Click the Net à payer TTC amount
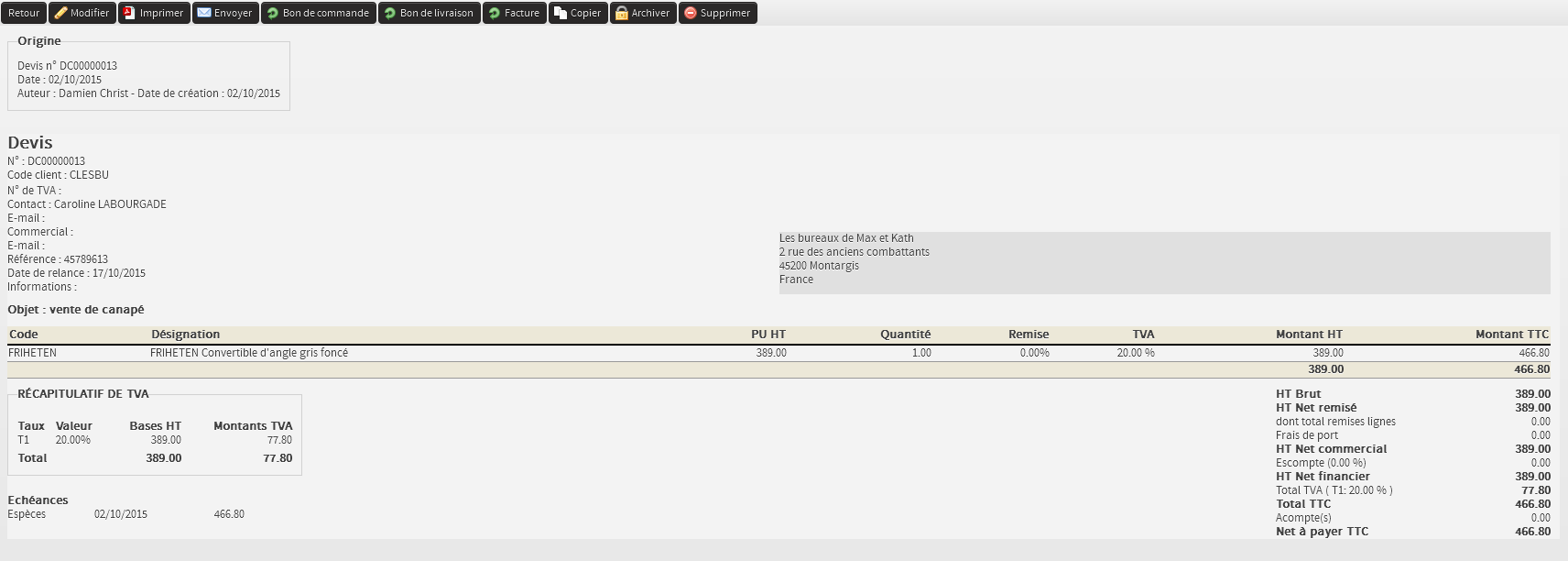The image size is (1568, 561). tap(1532, 532)
